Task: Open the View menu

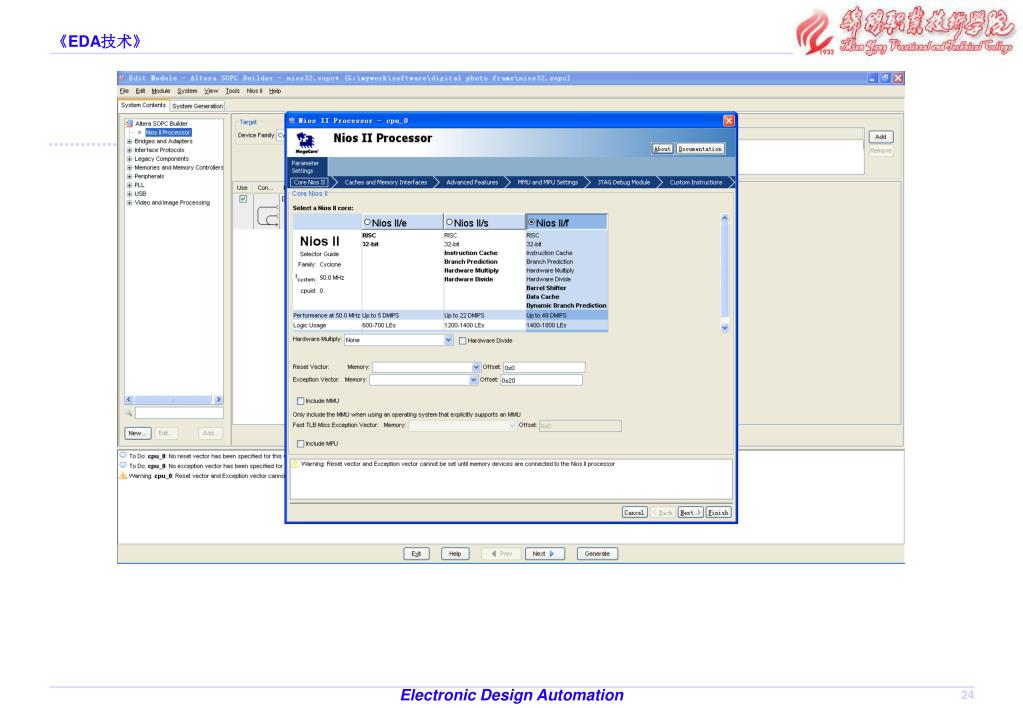Action: point(211,91)
